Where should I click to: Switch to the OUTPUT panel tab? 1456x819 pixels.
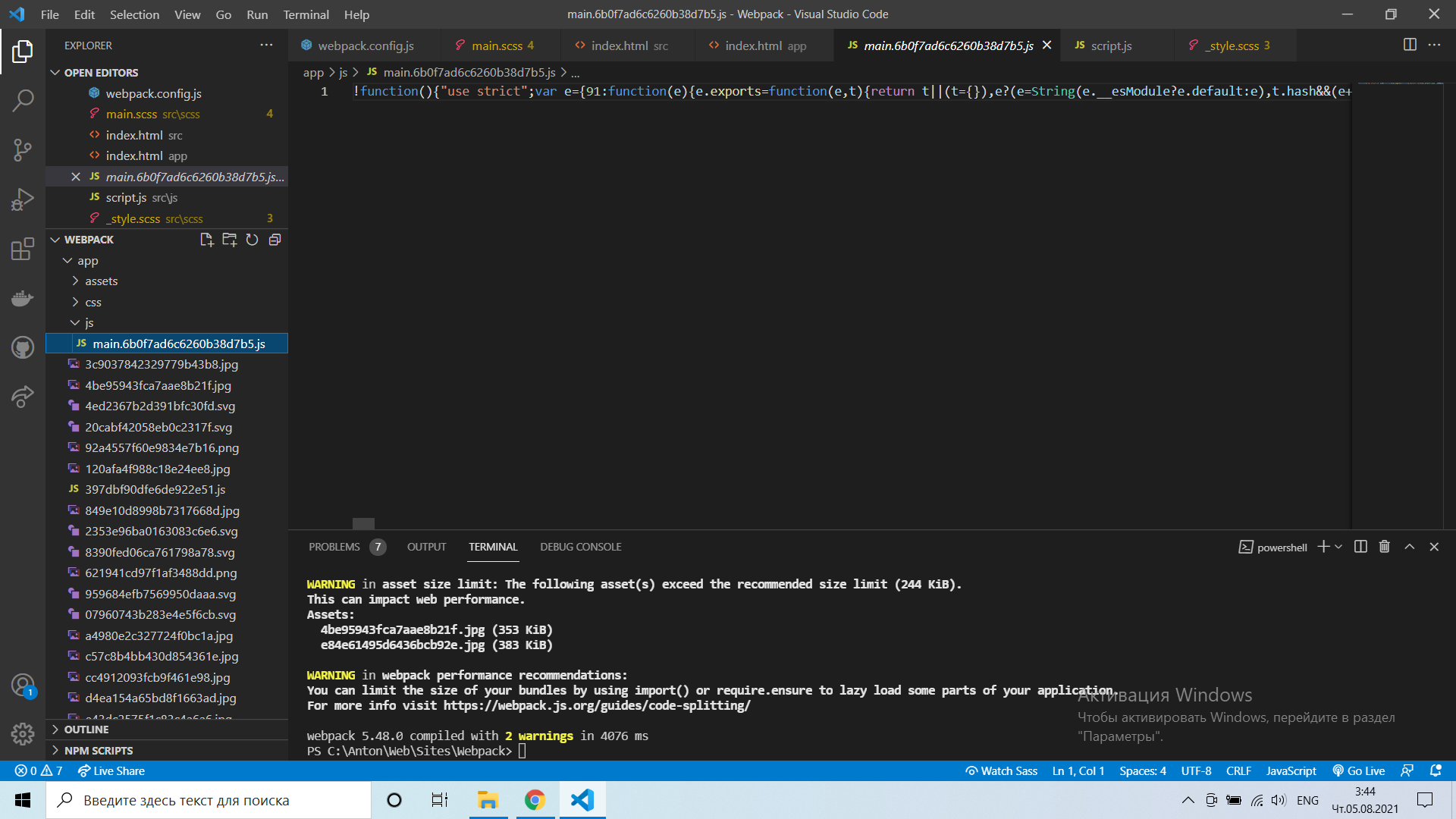click(x=426, y=547)
